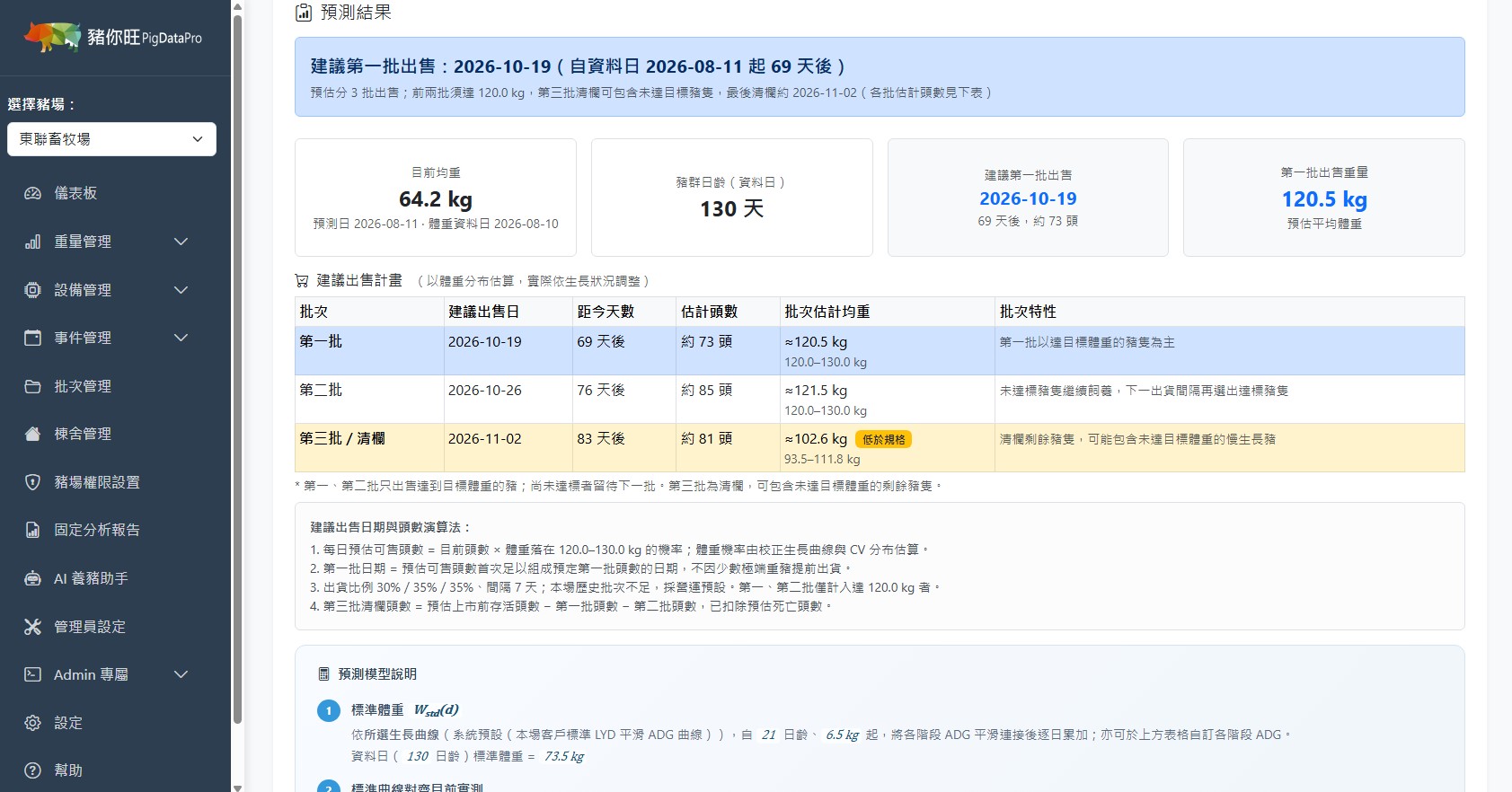
Task: Click the 事件管理 calendar icon
Action: pyautogui.click(x=32, y=338)
